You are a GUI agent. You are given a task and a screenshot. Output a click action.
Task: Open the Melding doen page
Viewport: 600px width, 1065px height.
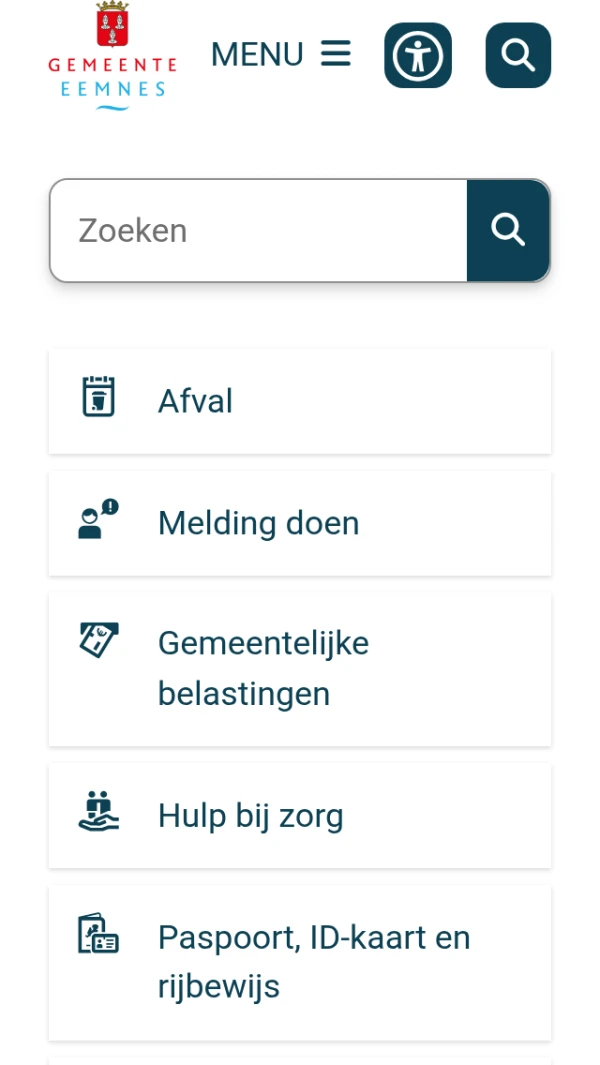point(258,523)
